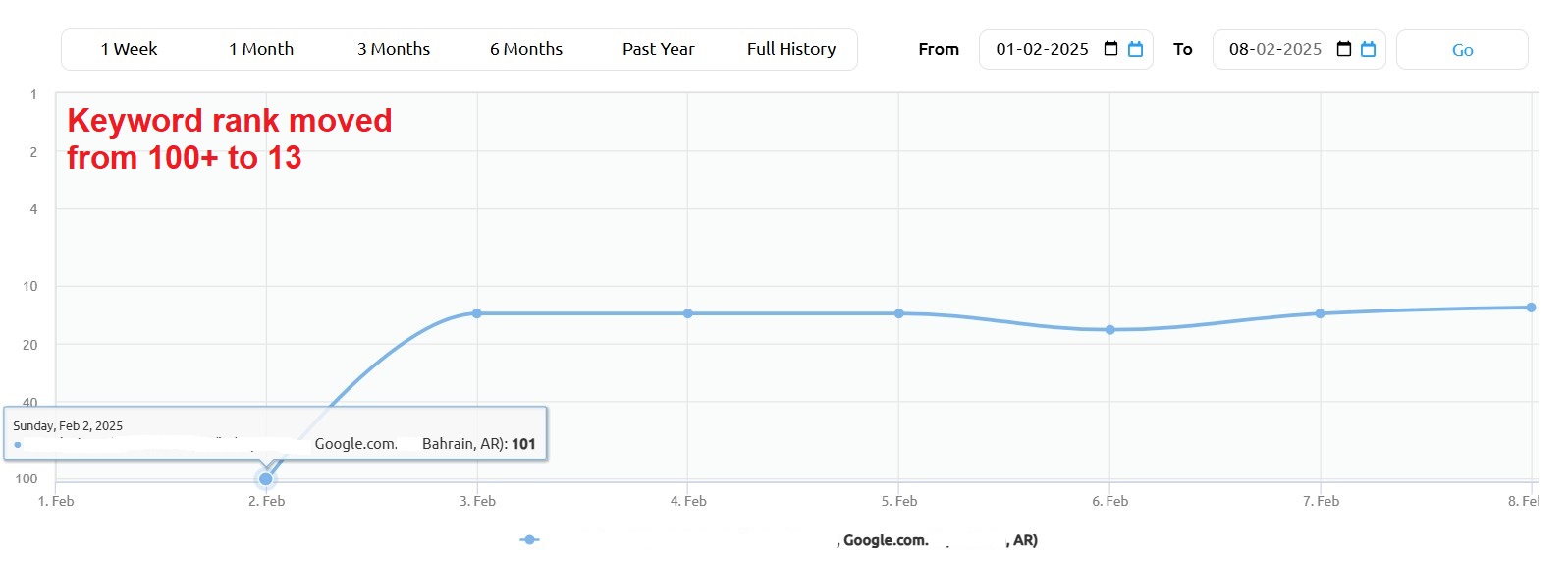The width and height of the screenshot is (1568, 562).
Task: Select the highlighted 2 Feb data point
Action: coord(265,478)
